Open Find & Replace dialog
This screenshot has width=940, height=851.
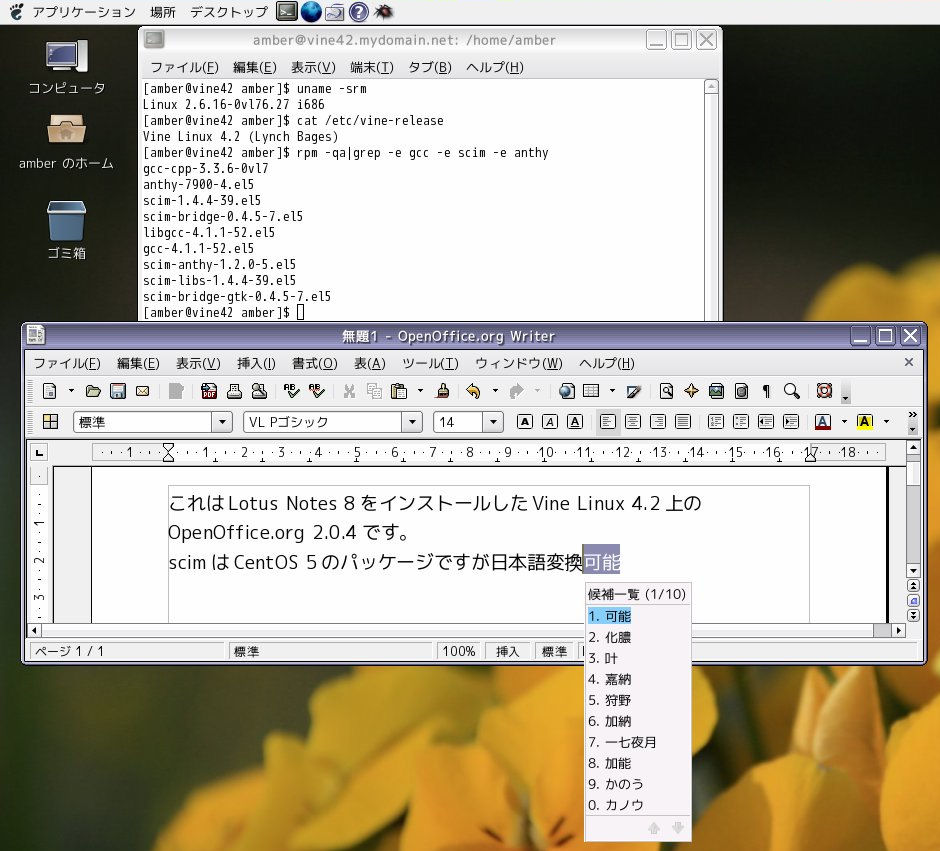(x=666, y=391)
